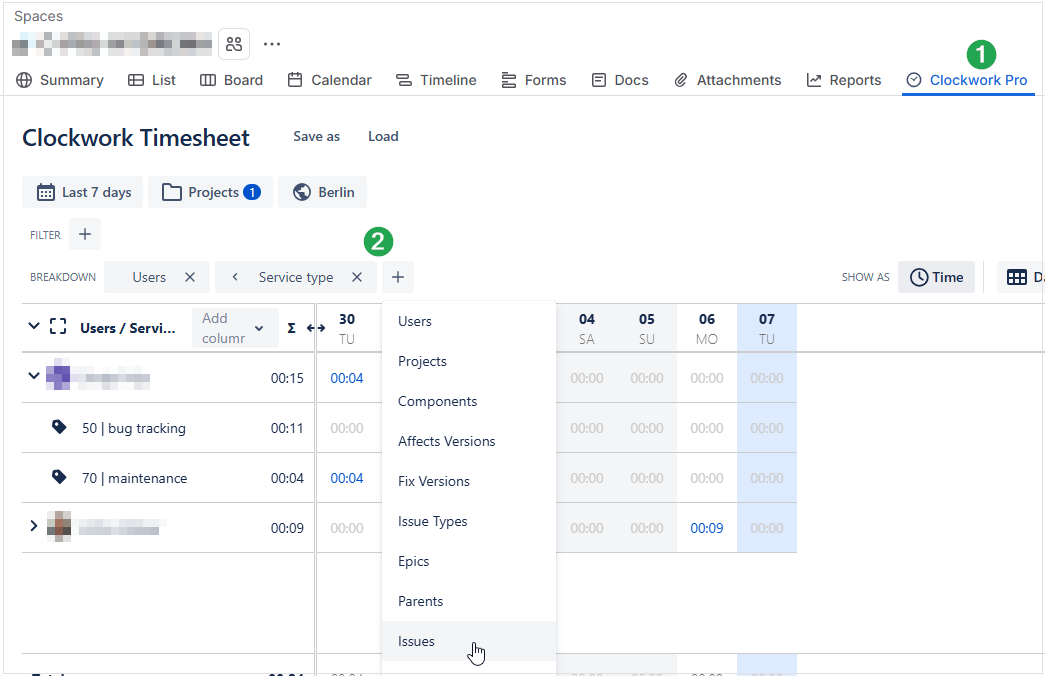Click Save as for the timesheet
The height and width of the screenshot is (676, 1045).
pyautogui.click(x=317, y=137)
